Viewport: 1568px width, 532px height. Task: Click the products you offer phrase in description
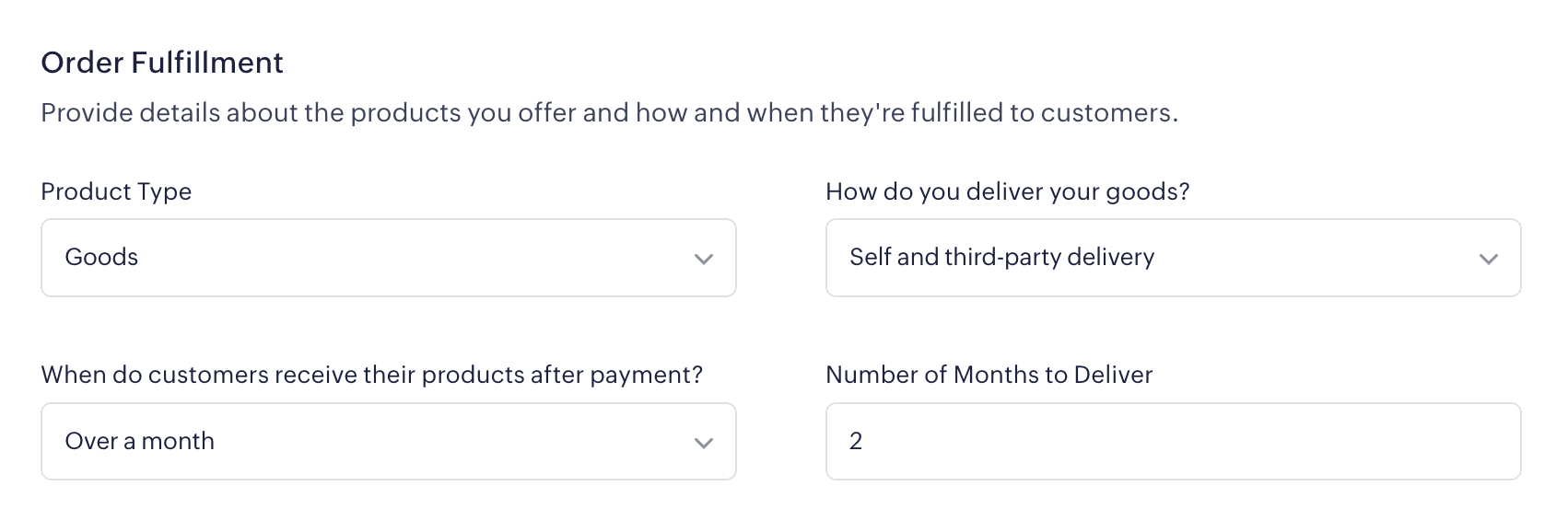coord(463,113)
